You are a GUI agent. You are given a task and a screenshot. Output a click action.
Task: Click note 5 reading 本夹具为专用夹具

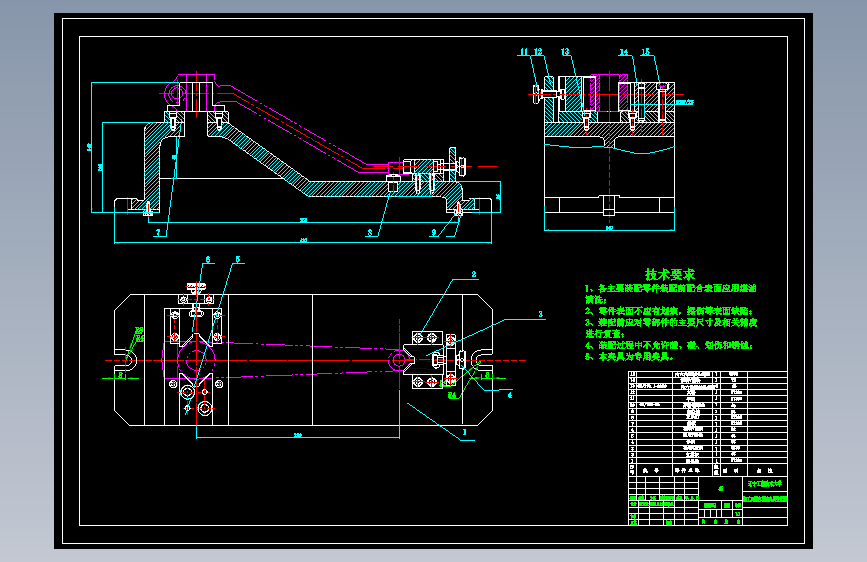click(629, 357)
